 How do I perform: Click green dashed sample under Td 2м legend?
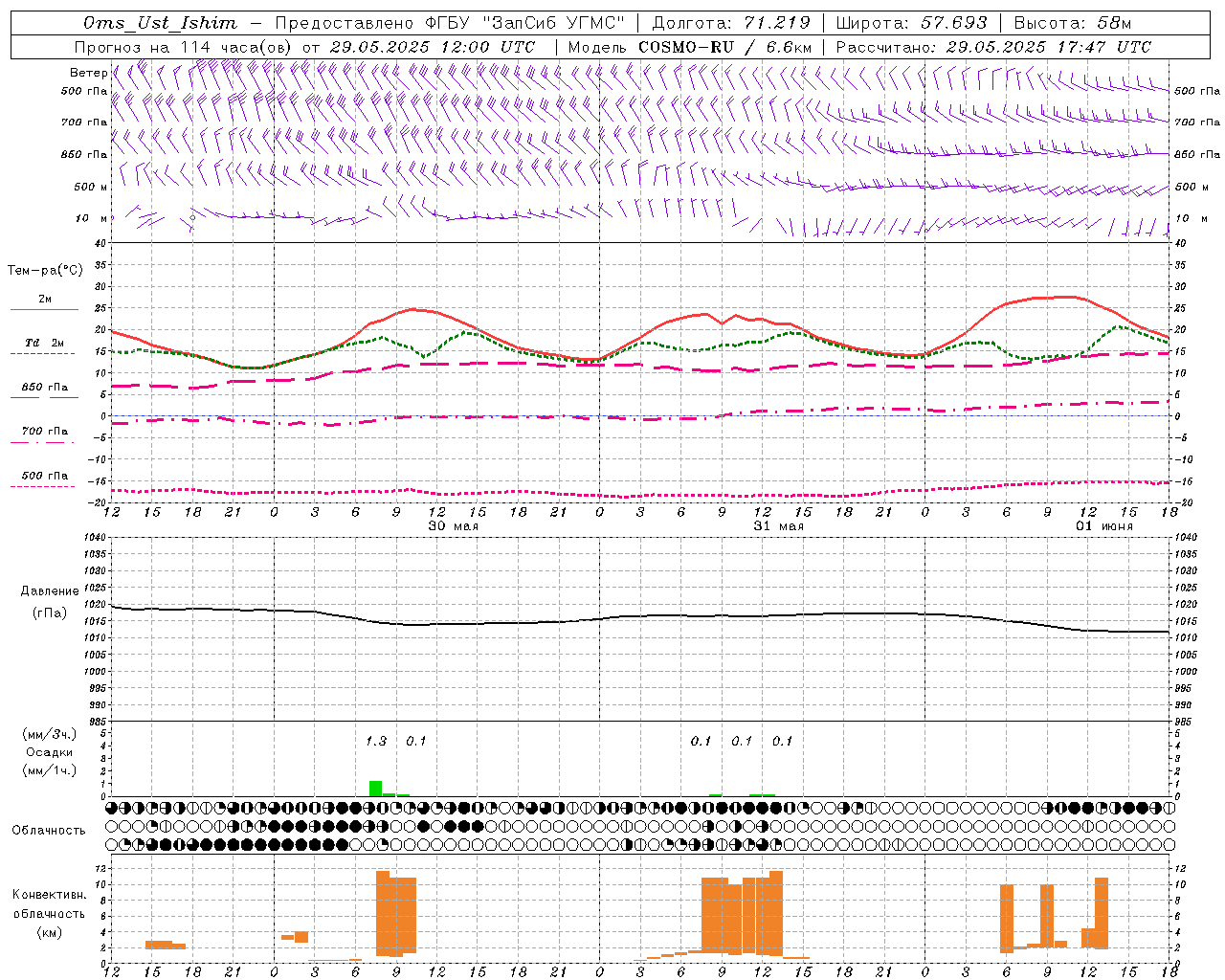pyautogui.click(x=43, y=353)
